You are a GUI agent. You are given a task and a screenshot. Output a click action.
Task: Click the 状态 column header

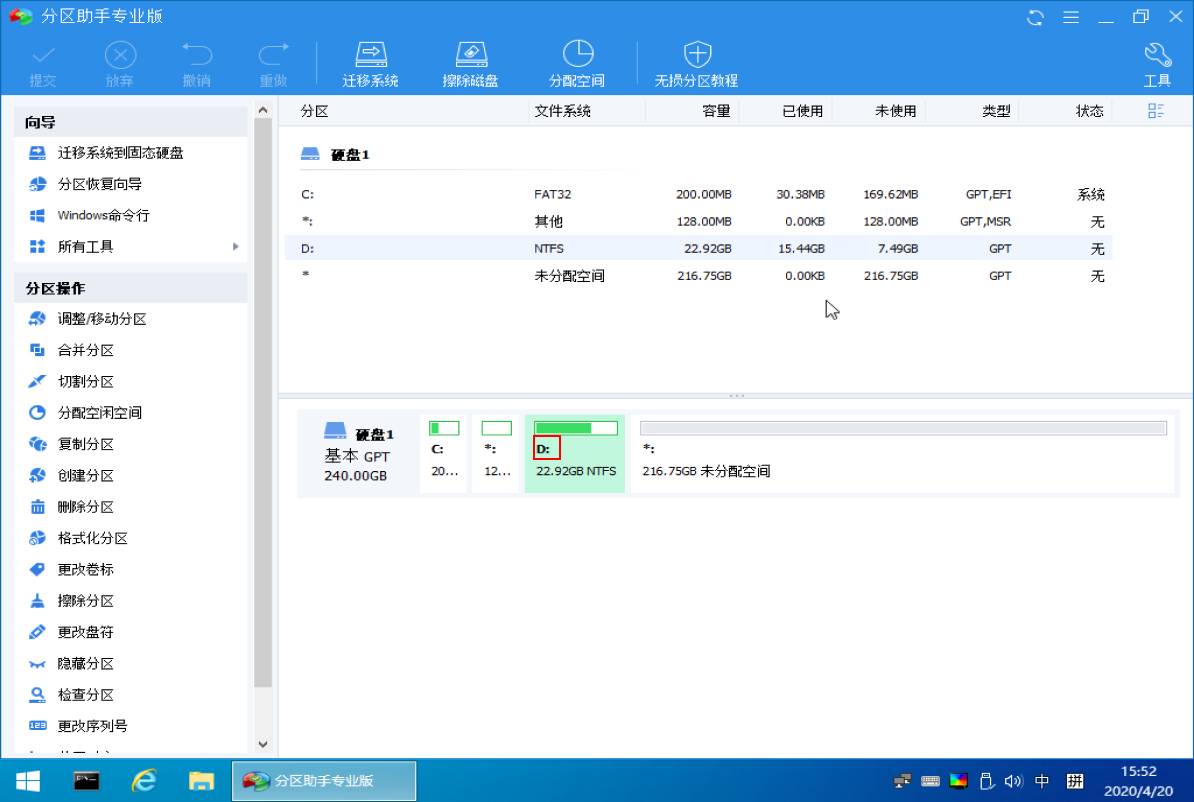(1090, 111)
